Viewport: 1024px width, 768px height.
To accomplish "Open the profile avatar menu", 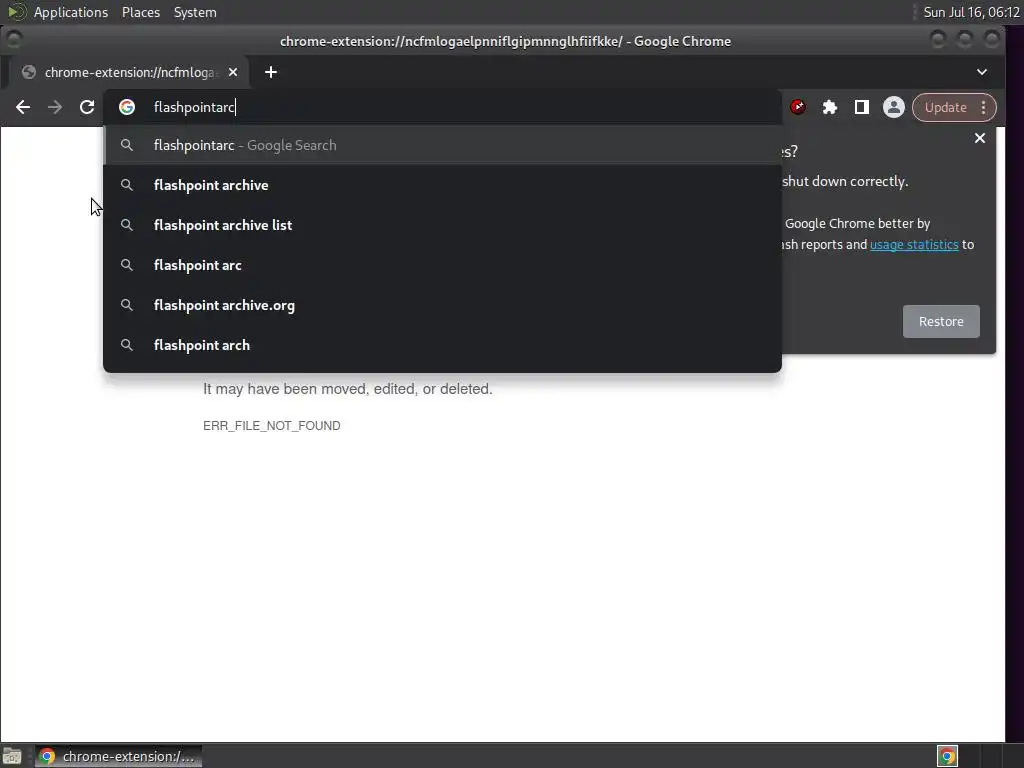I will pos(893,107).
